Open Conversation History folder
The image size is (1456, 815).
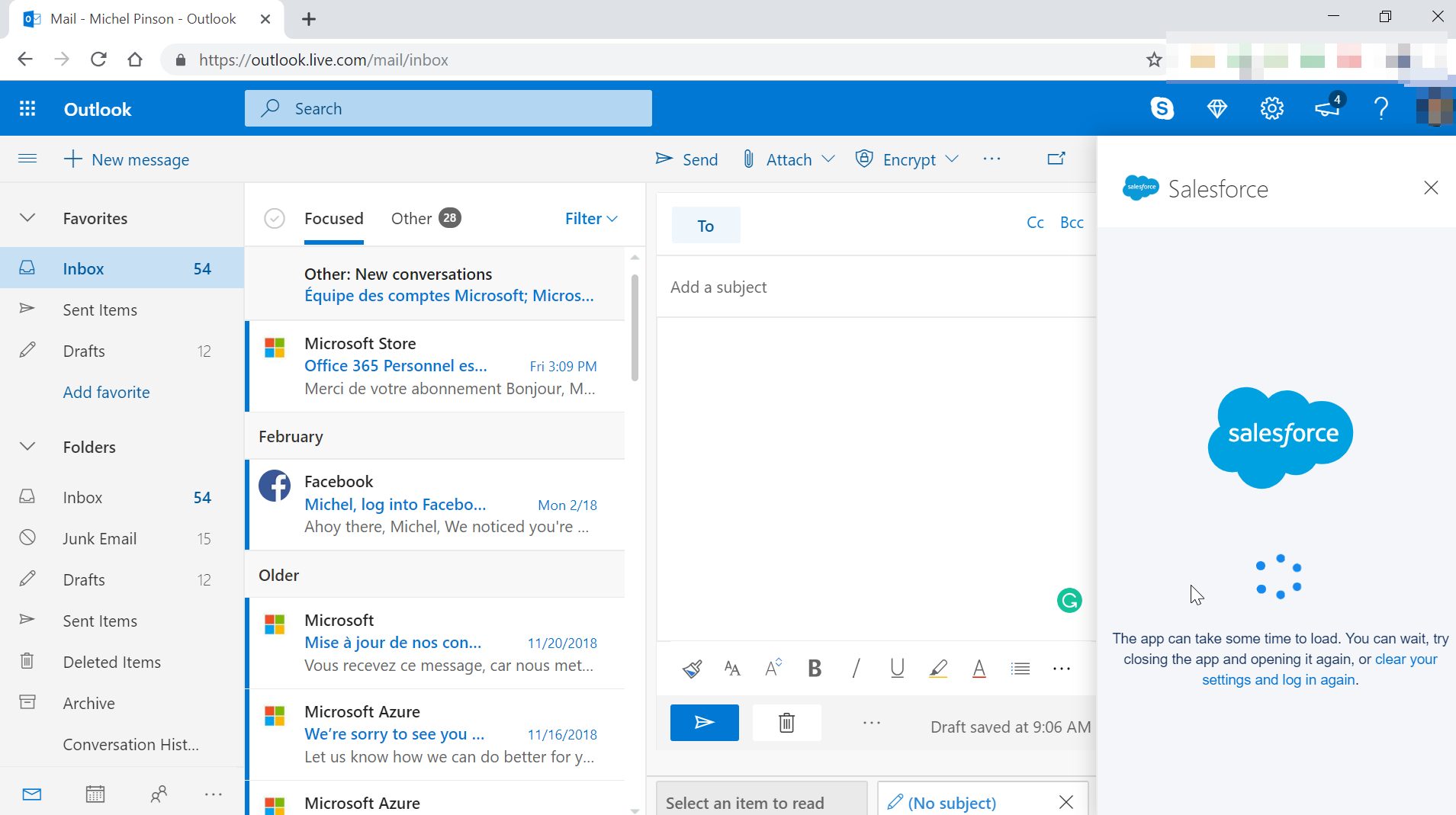click(122, 744)
